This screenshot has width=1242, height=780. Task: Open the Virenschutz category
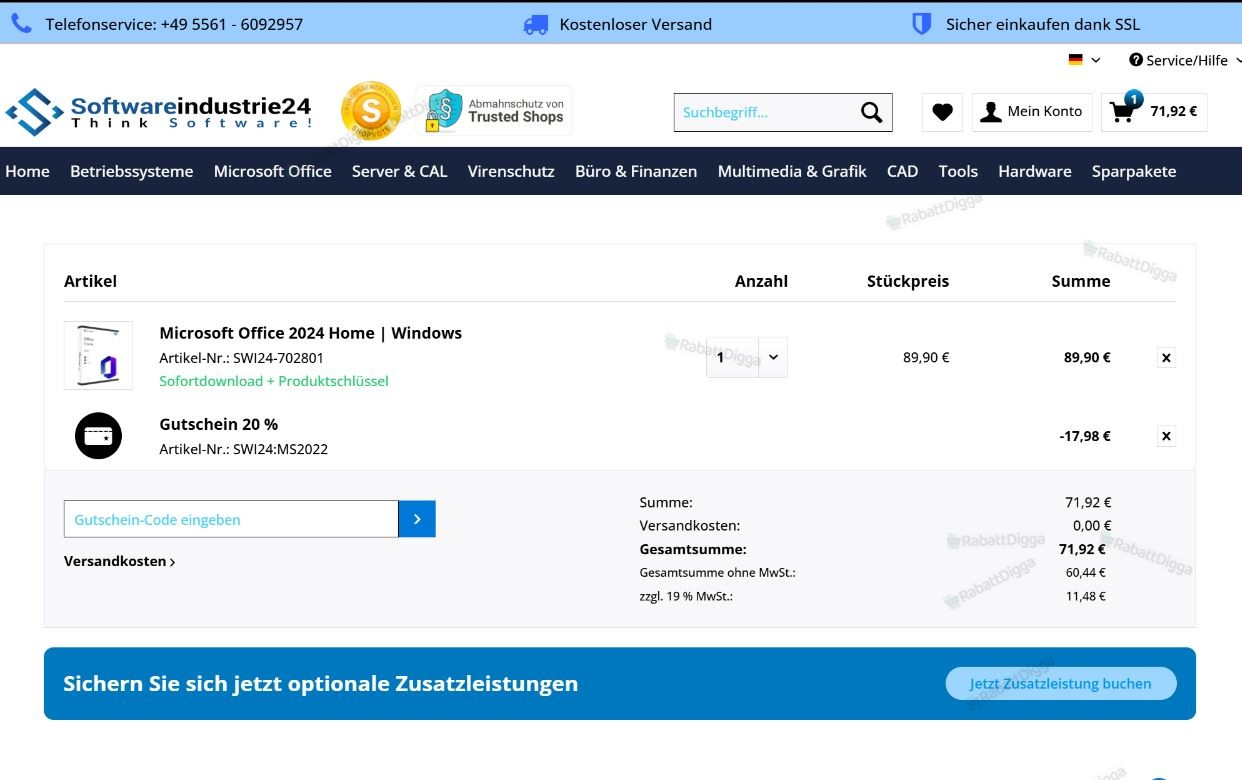tap(511, 171)
